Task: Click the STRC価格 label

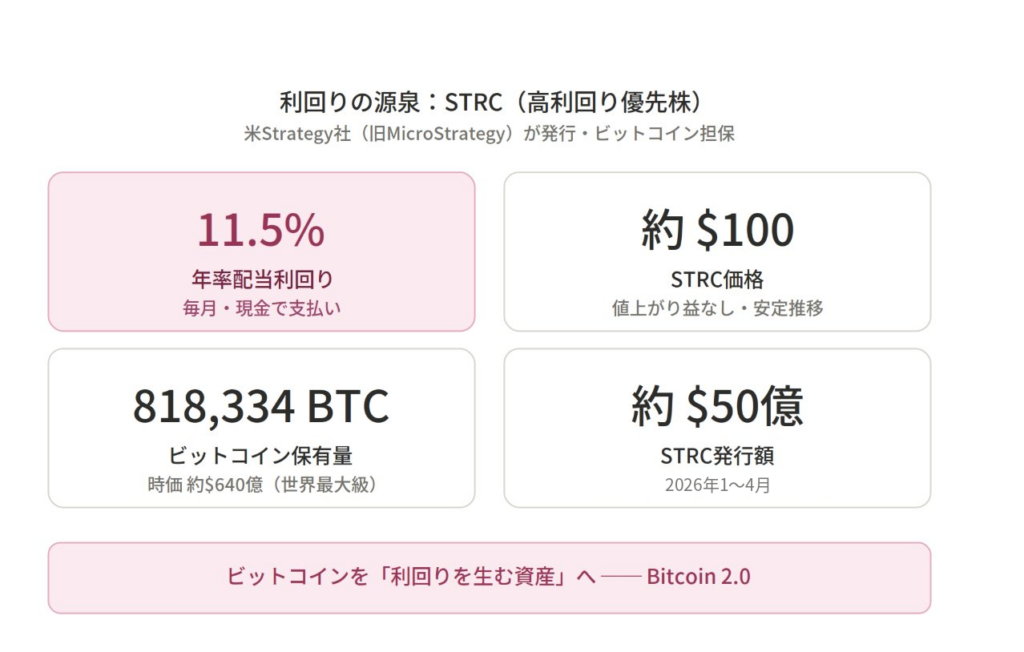Action: click(717, 280)
